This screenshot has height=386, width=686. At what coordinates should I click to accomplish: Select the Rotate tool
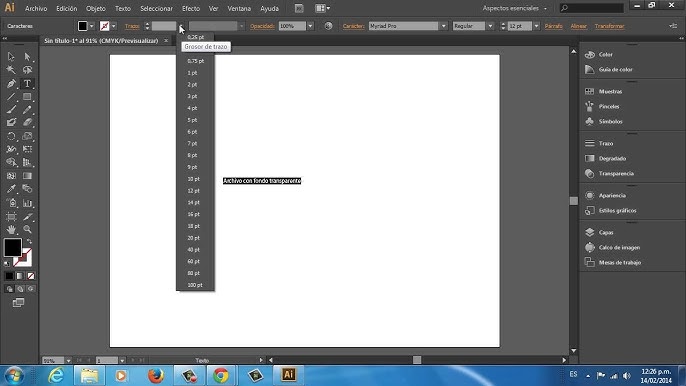point(11,136)
